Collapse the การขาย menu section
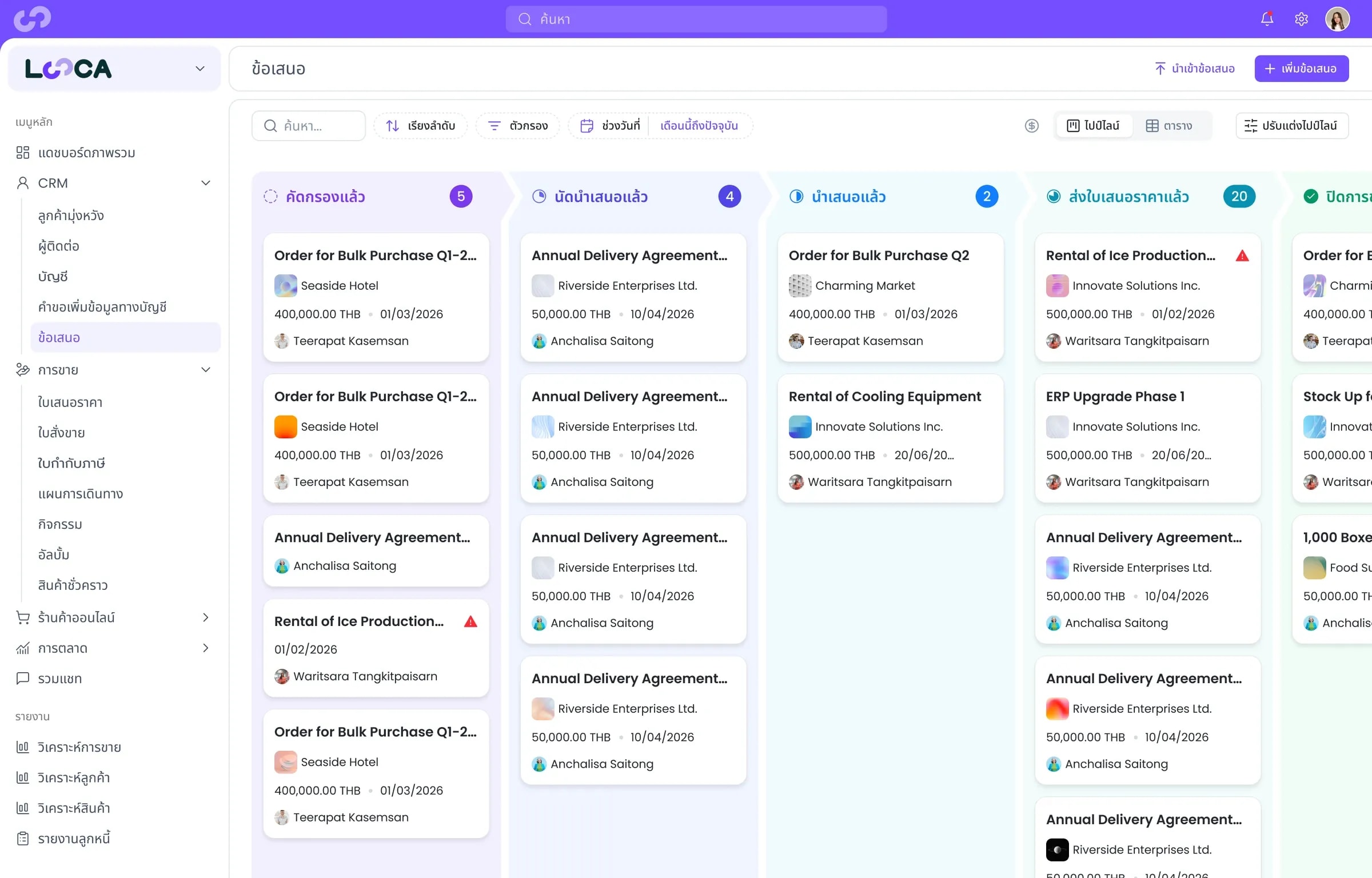The image size is (1372, 878). pos(206,370)
